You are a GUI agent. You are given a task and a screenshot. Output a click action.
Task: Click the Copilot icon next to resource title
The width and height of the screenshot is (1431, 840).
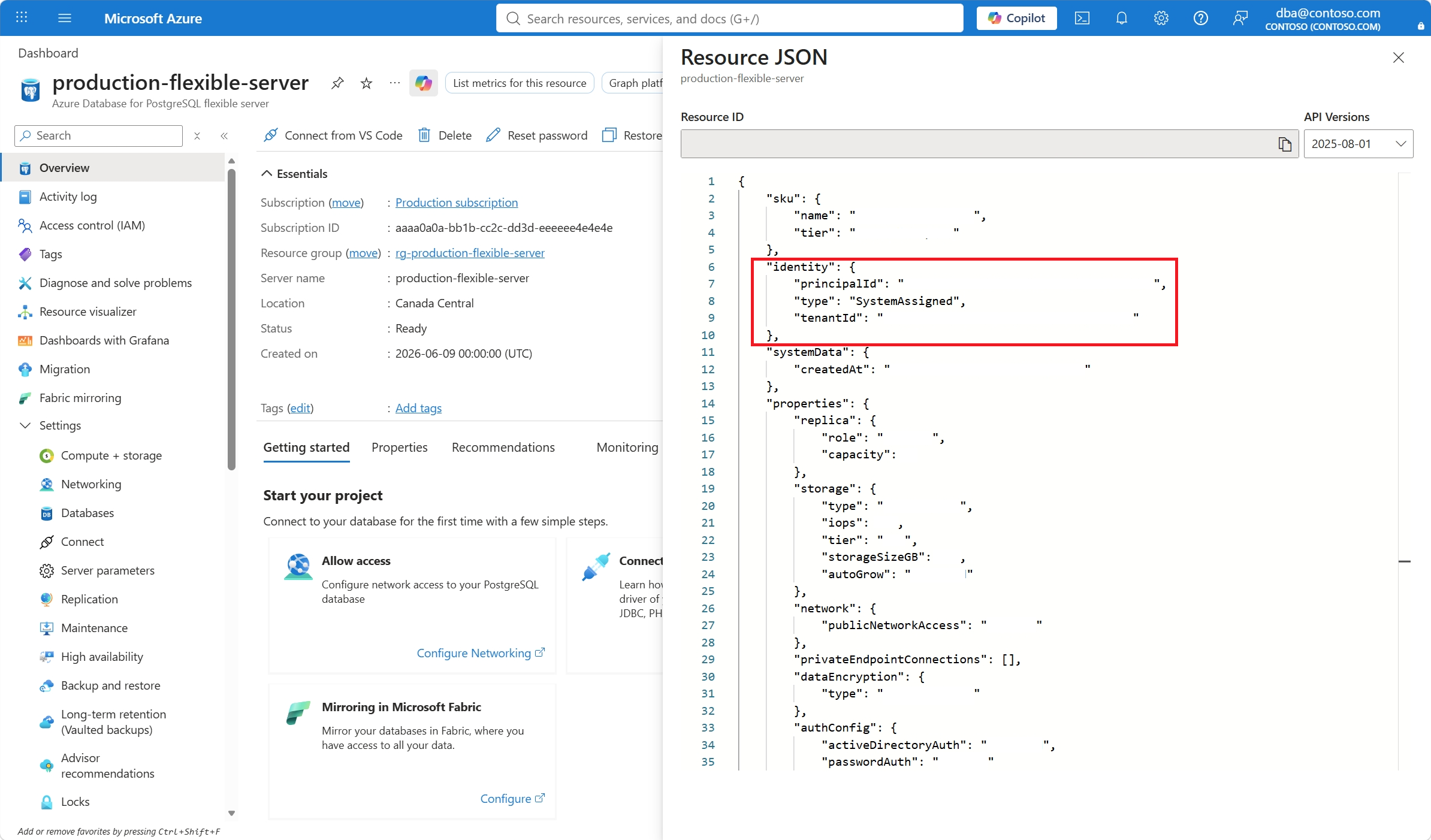(x=424, y=83)
